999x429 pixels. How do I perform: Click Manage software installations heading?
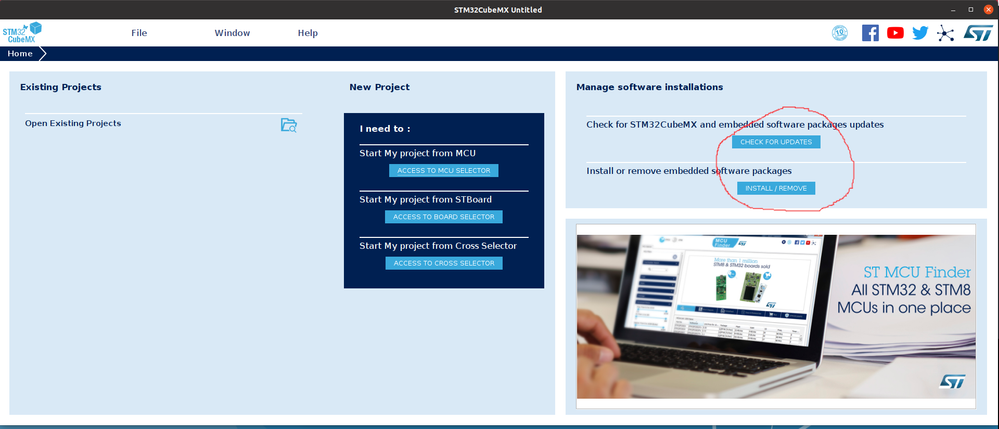650,87
